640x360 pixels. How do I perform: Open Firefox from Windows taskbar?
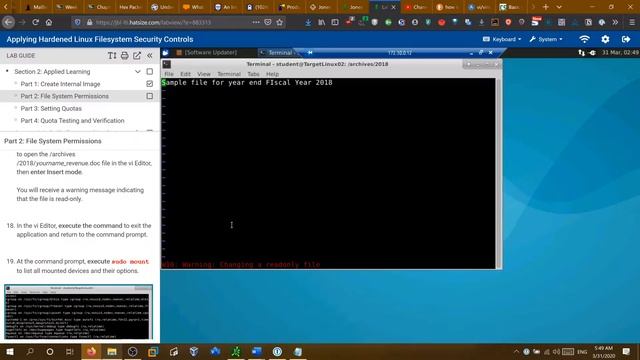click(x=91, y=351)
